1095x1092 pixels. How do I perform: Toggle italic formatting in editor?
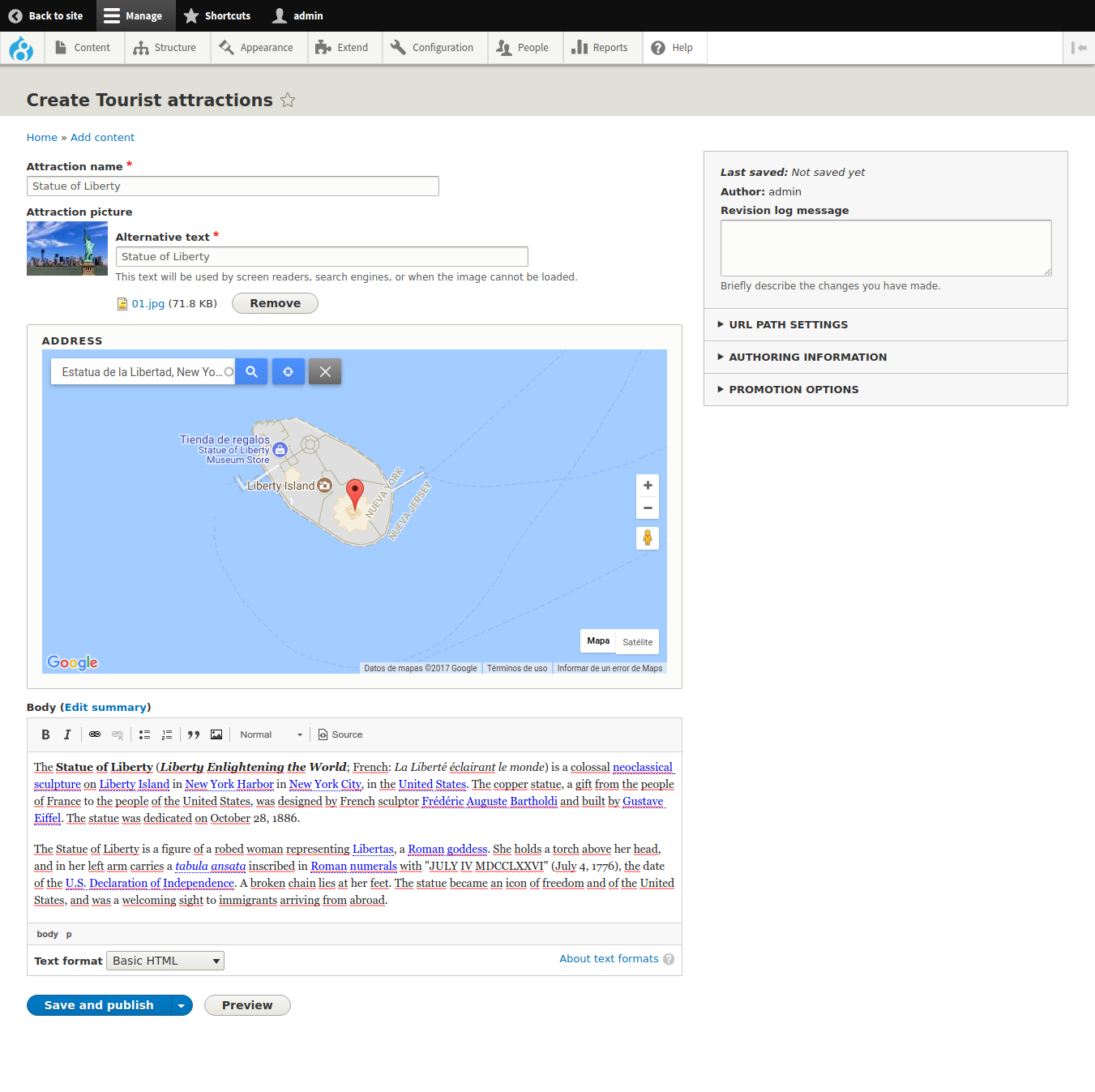(67, 734)
